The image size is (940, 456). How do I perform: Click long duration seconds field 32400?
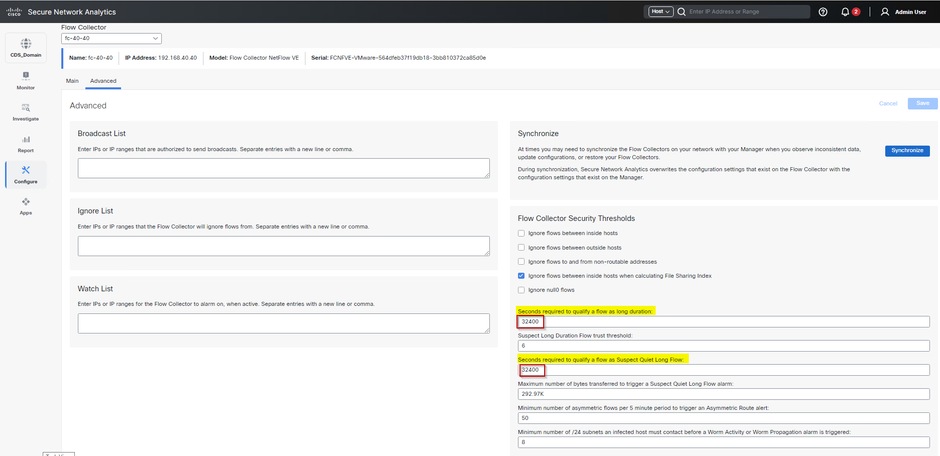click(724, 322)
